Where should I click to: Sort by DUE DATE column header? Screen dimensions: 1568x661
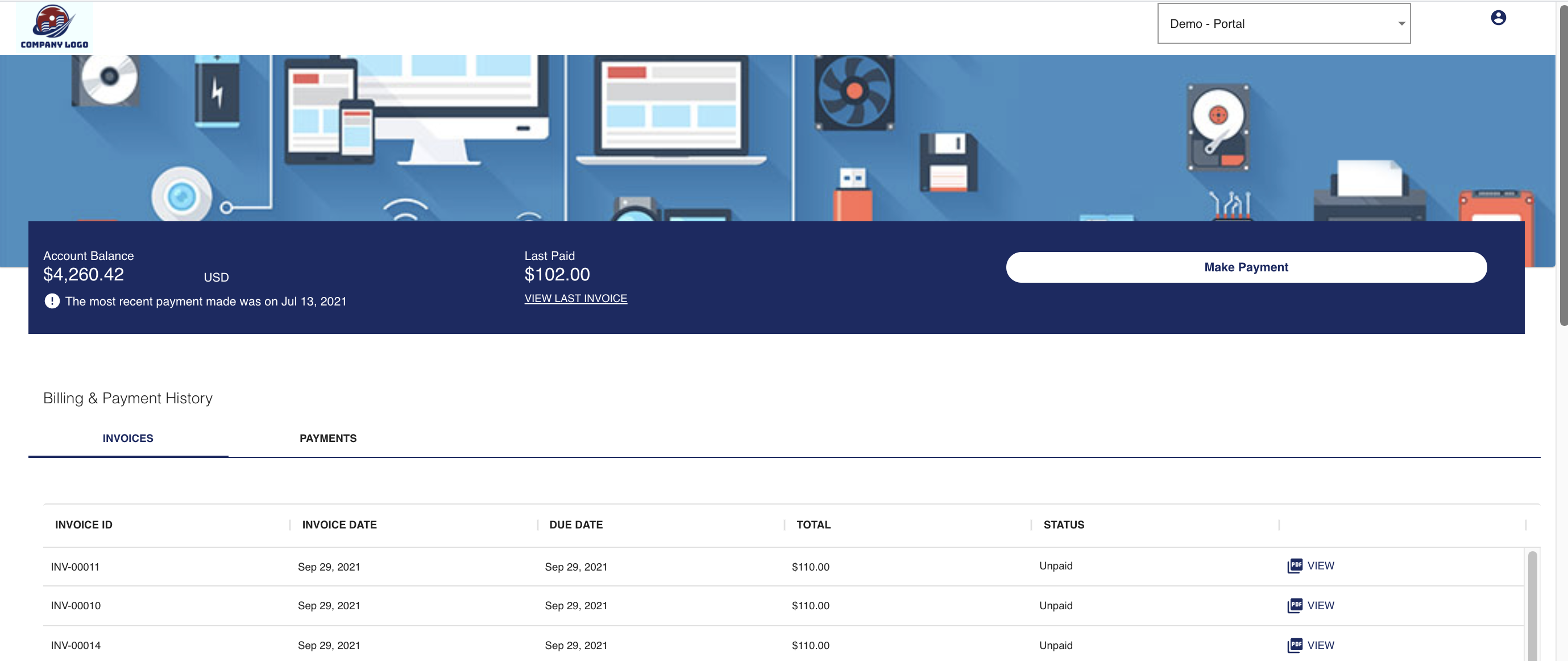click(x=576, y=524)
